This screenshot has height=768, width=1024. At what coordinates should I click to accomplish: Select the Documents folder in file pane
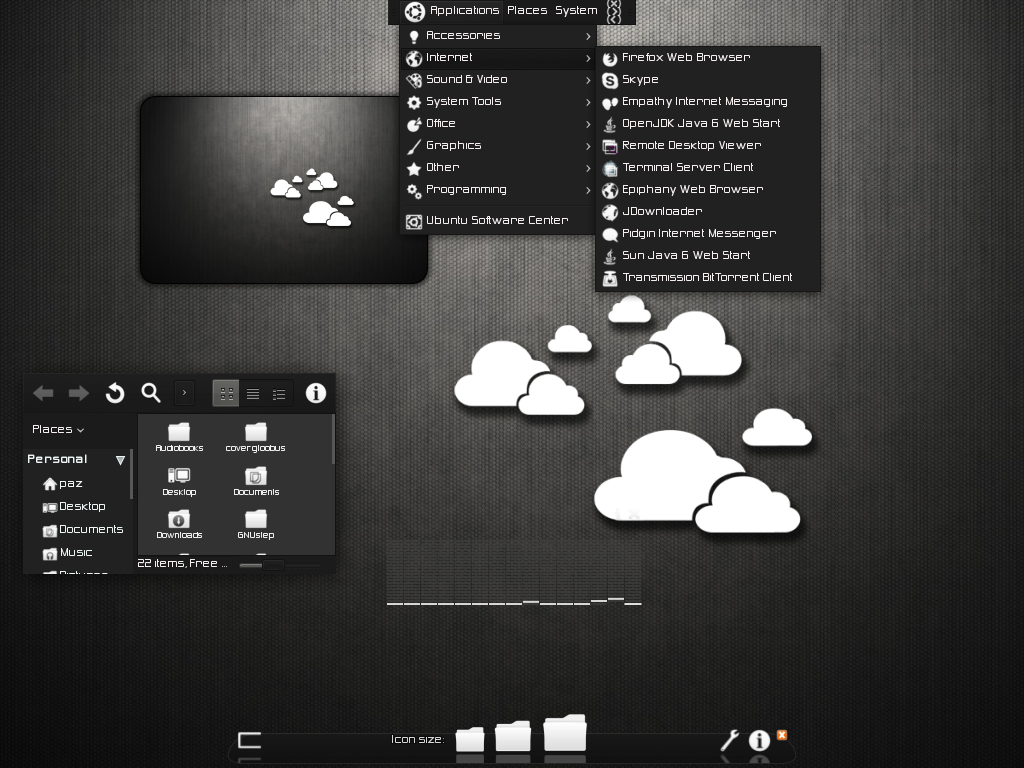(x=256, y=481)
